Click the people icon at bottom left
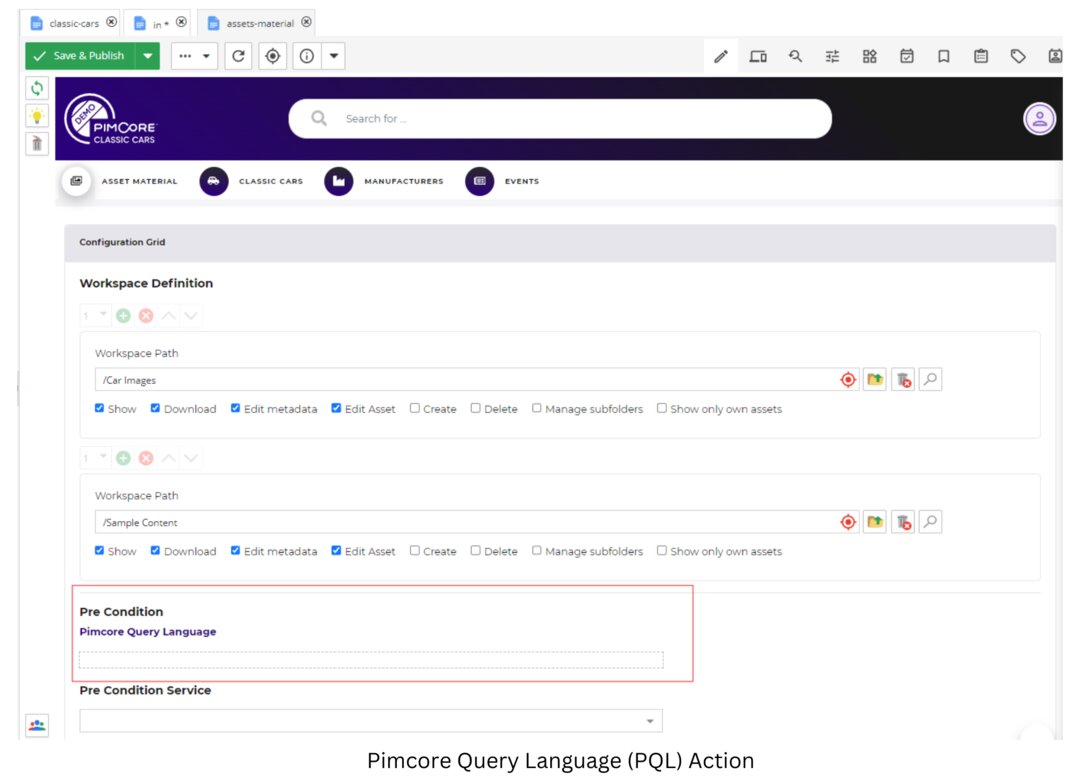 coord(37,725)
